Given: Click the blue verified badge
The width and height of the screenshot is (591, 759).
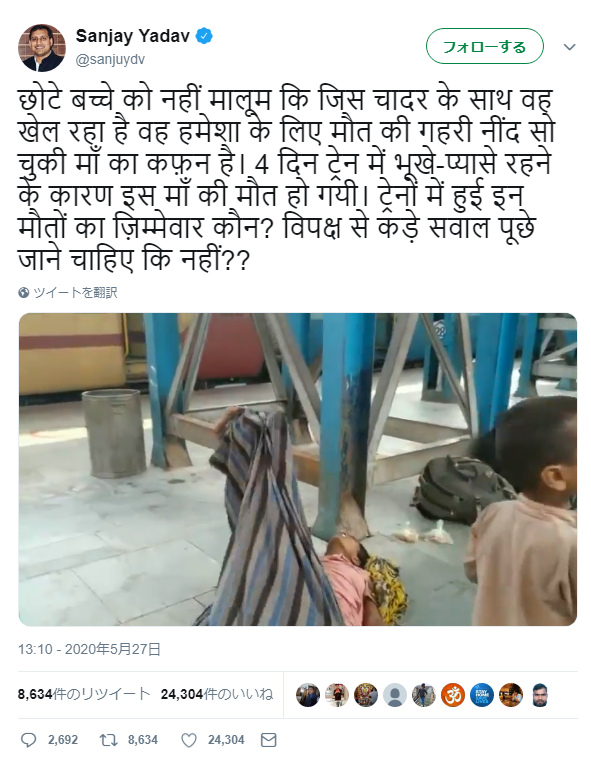Looking at the screenshot, I should pos(204,36).
